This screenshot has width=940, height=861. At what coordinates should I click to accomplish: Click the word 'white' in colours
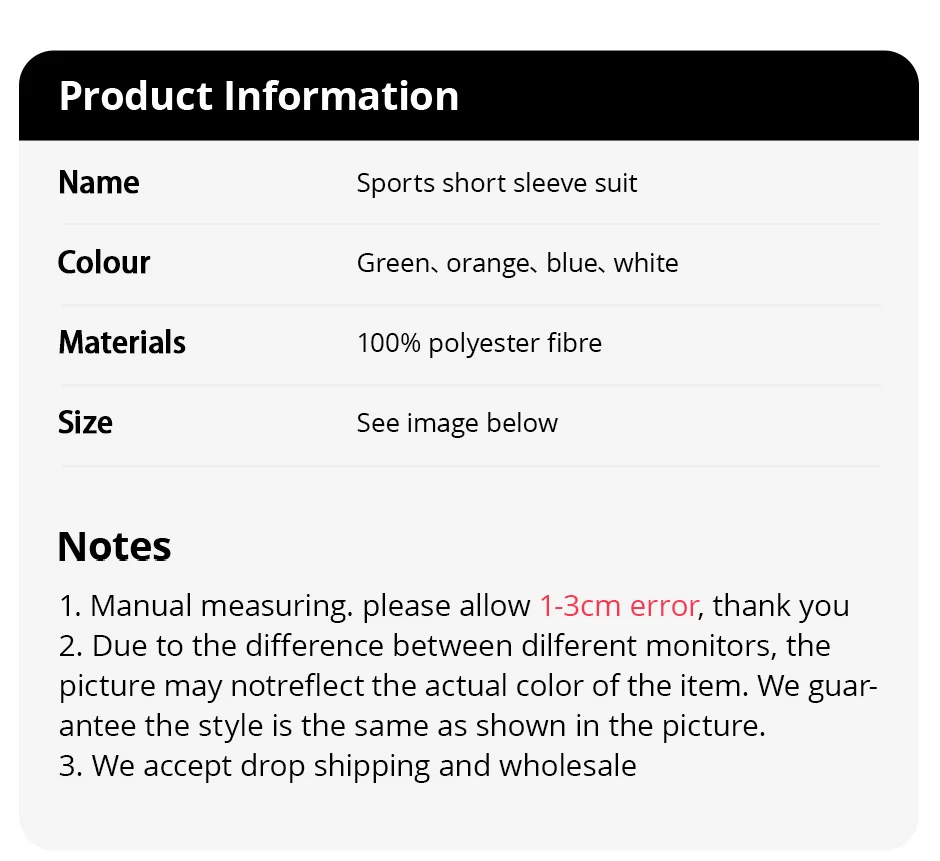[646, 264]
